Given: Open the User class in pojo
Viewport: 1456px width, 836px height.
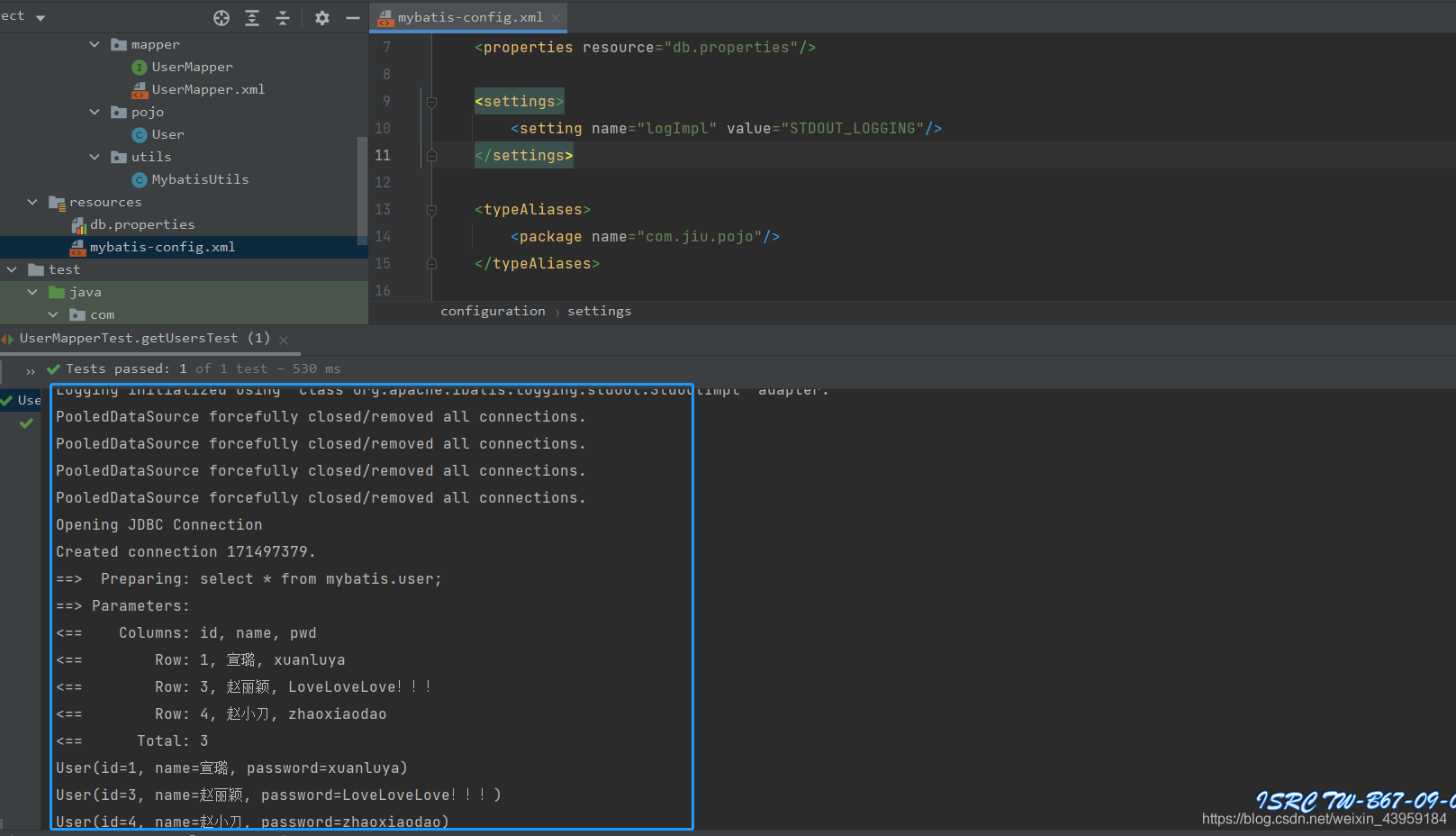Looking at the screenshot, I should tap(167, 134).
